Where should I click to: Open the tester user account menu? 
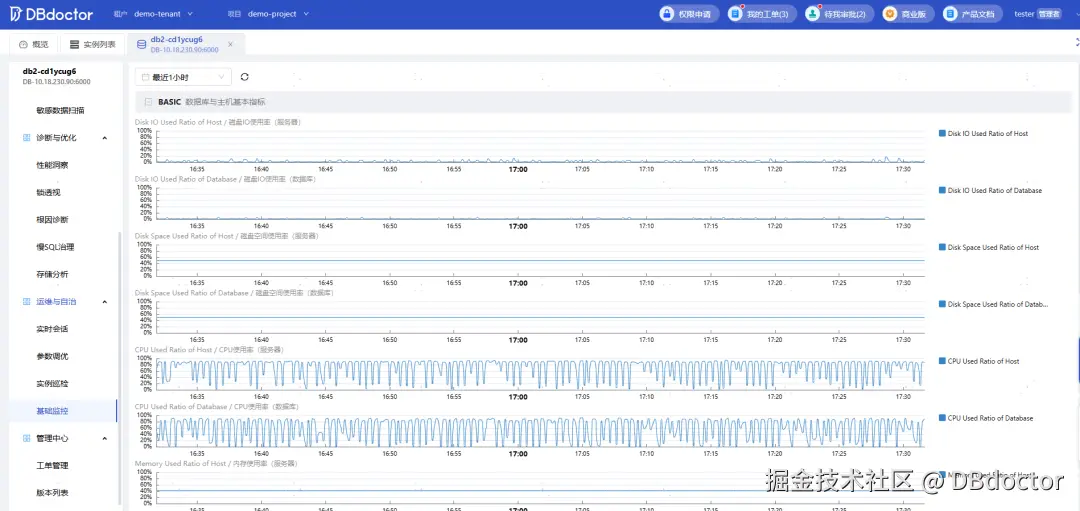(x=1037, y=14)
